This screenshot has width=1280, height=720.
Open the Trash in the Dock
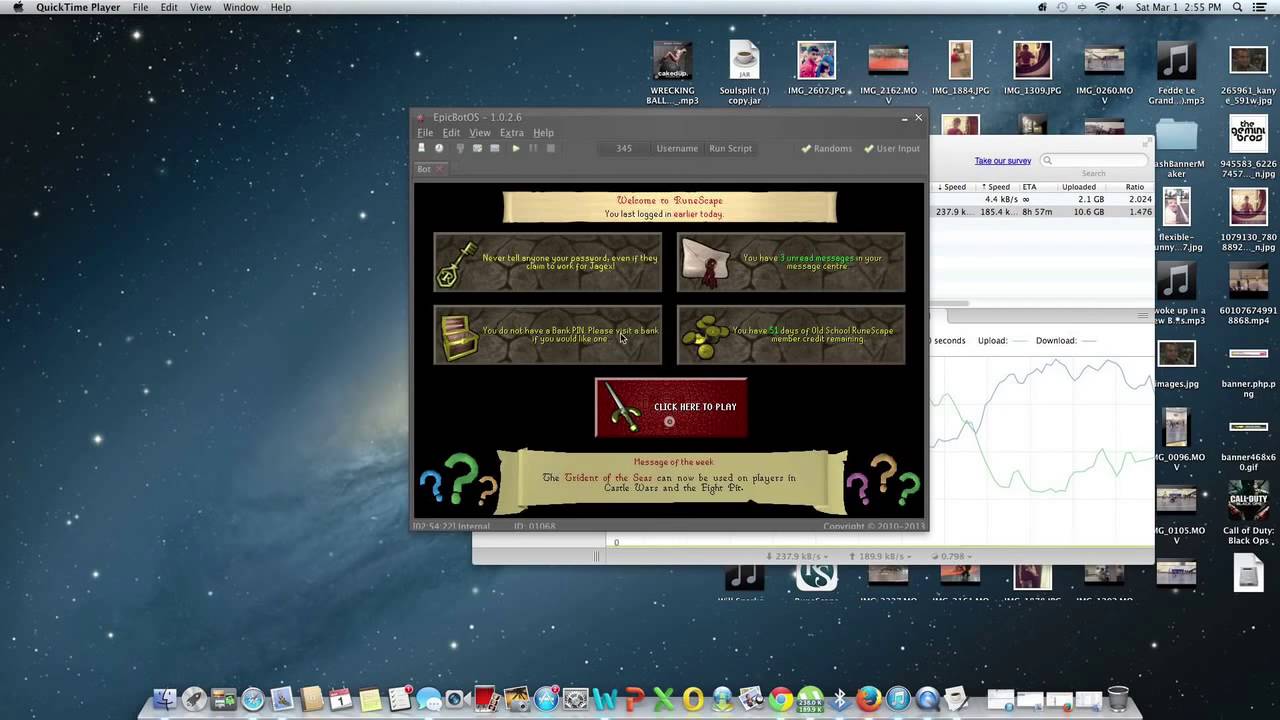click(1117, 699)
